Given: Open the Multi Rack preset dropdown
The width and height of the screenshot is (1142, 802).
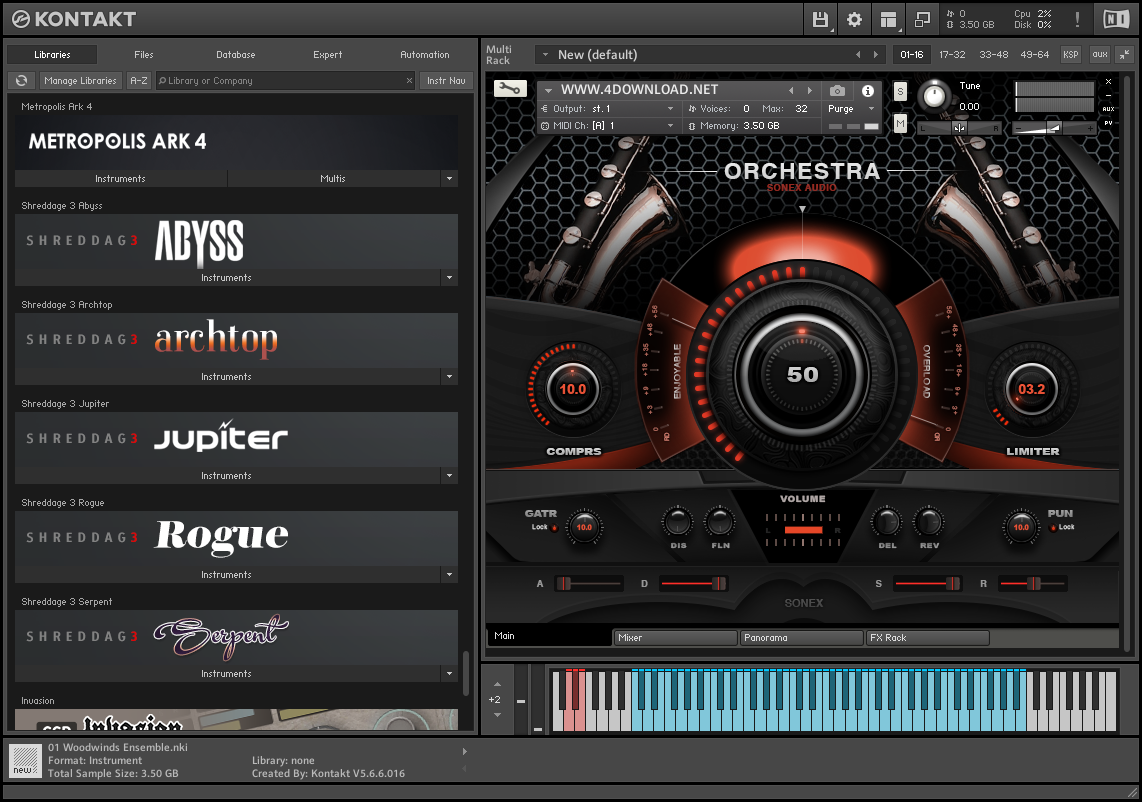Looking at the screenshot, I should point(545,55).
